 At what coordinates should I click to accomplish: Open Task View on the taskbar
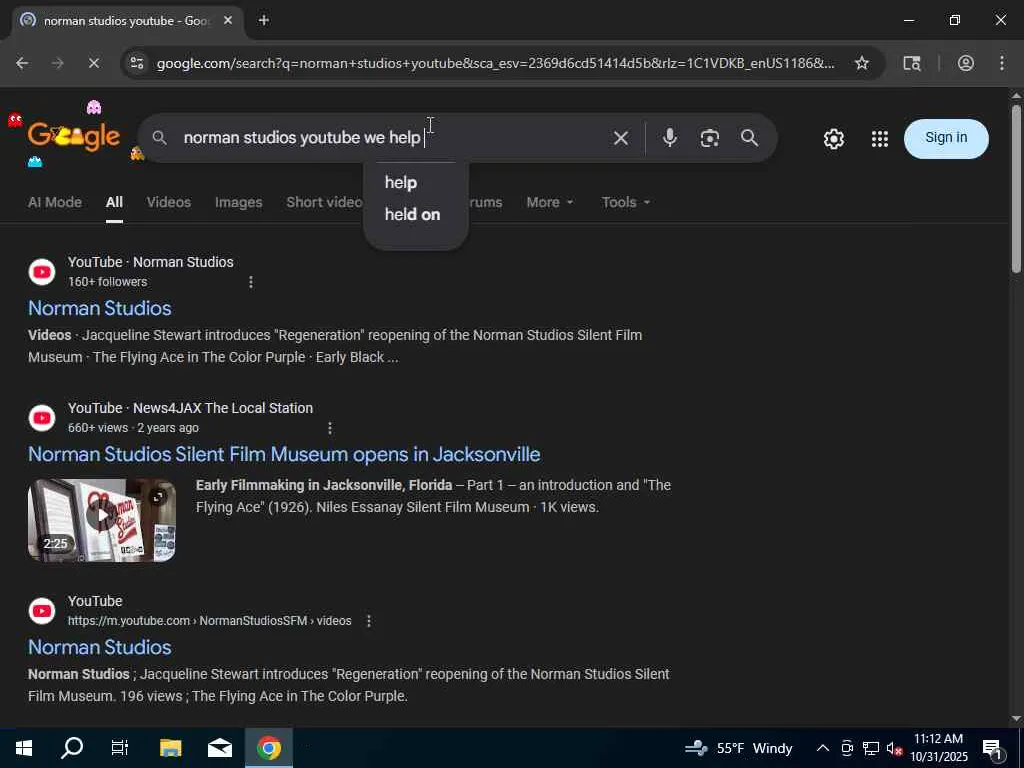(x=120, y=748)
